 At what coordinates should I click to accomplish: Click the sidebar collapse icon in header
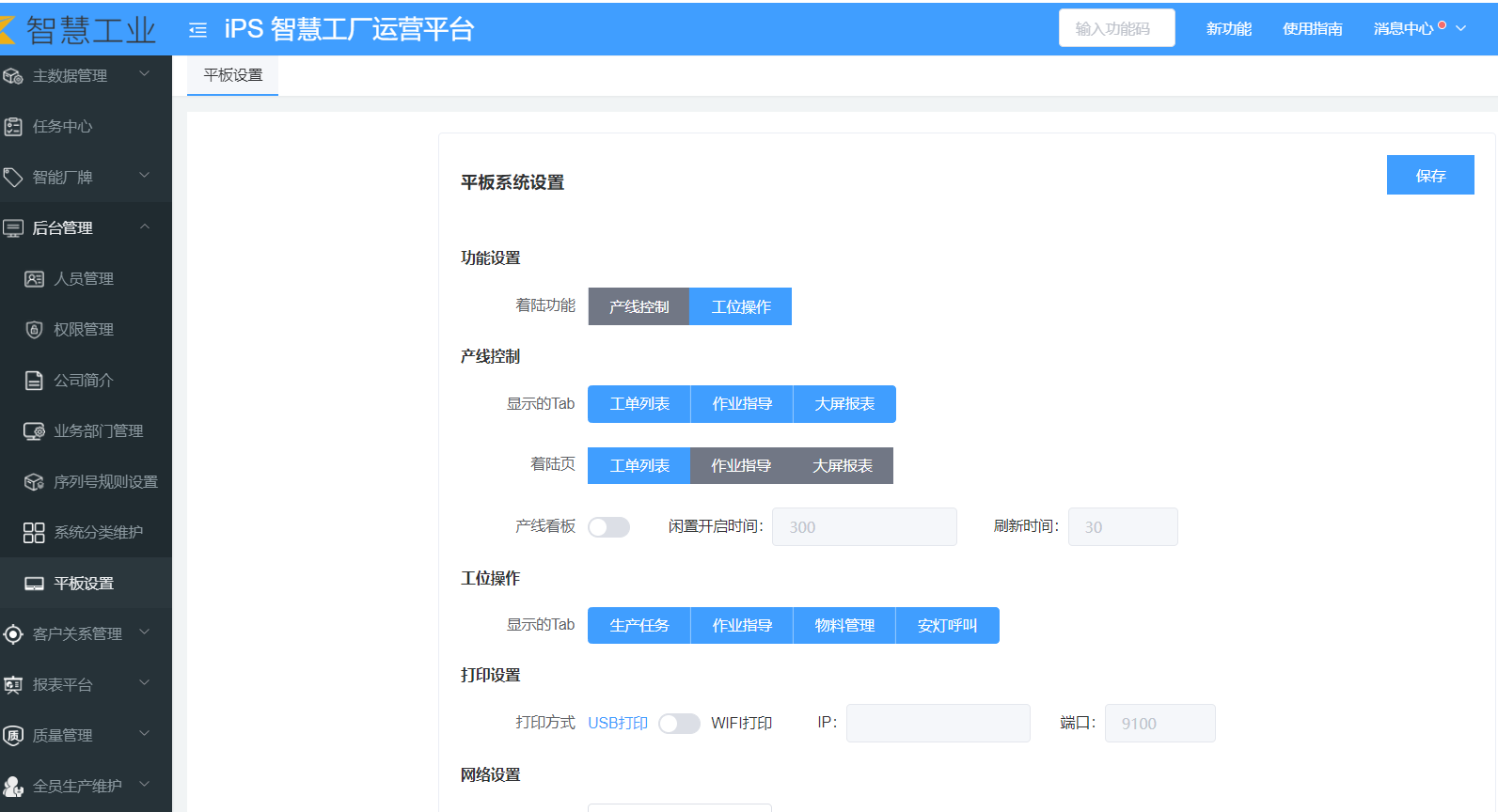click(197, 30)
